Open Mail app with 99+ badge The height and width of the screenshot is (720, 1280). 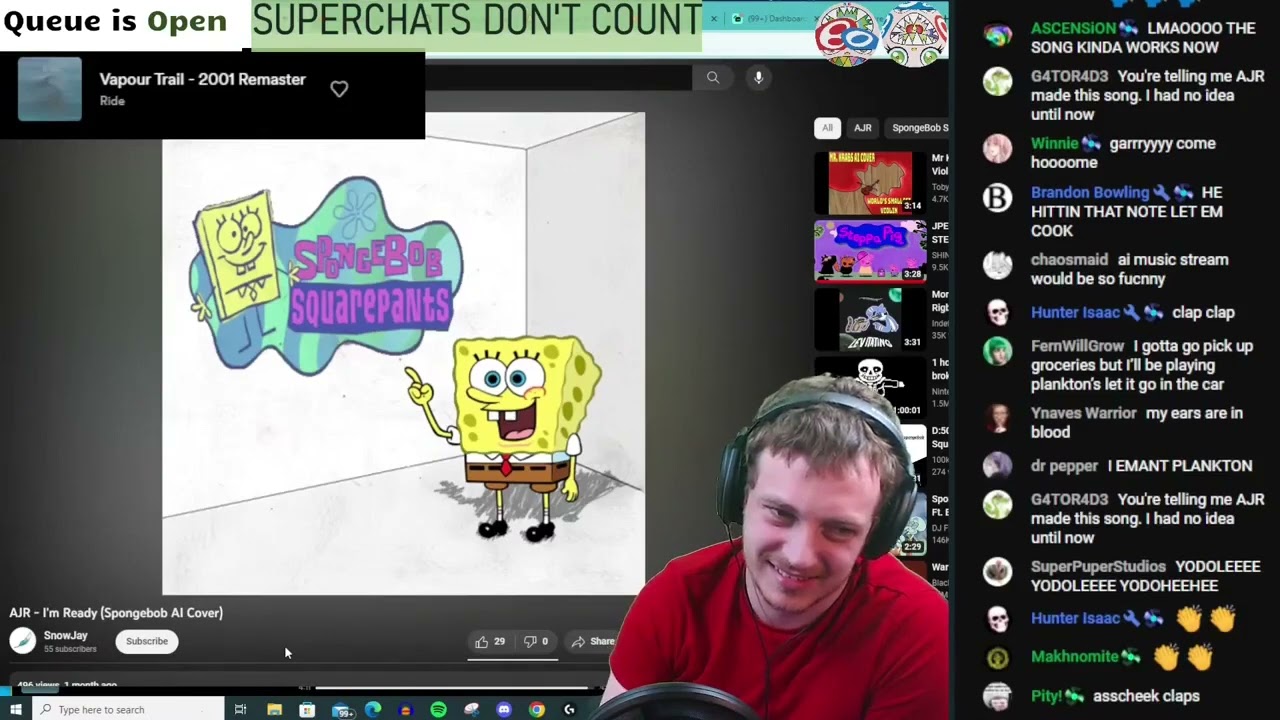coord(342,710)
